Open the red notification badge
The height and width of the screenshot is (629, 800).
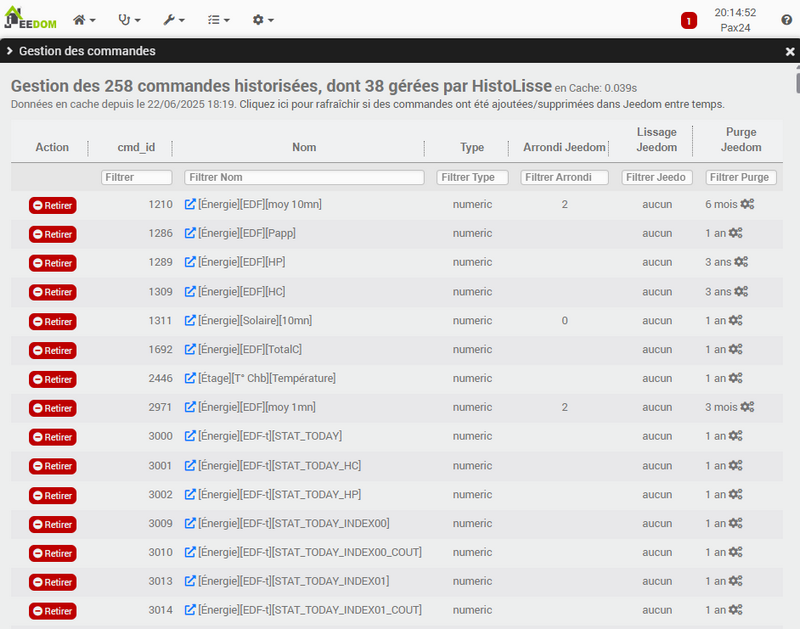[x=689, y=20]
